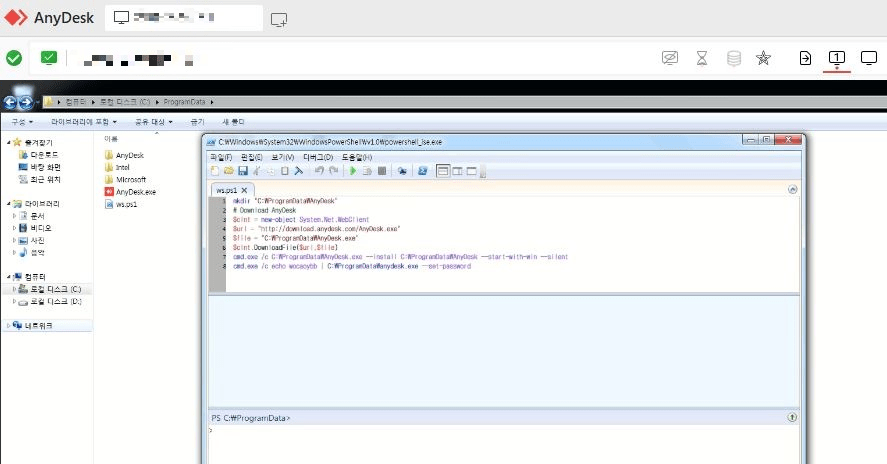Click the Save floppy disk icon
887x464 pixels.
(x=243, y=171)
